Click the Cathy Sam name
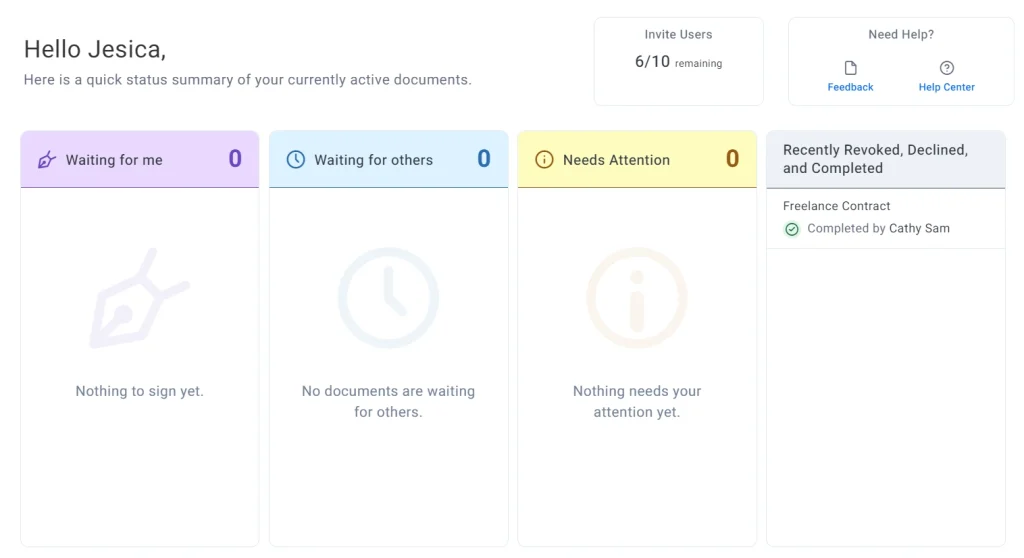The width and height of the screenshot is (1024, 558). [x=920, y=228]
